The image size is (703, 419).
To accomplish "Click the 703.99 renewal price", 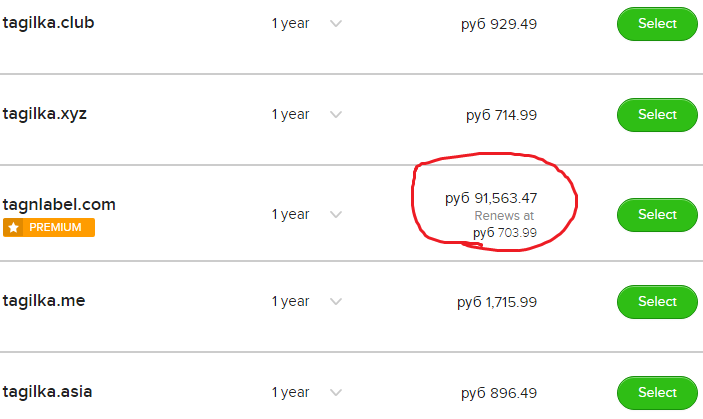I will click(505, 233).
